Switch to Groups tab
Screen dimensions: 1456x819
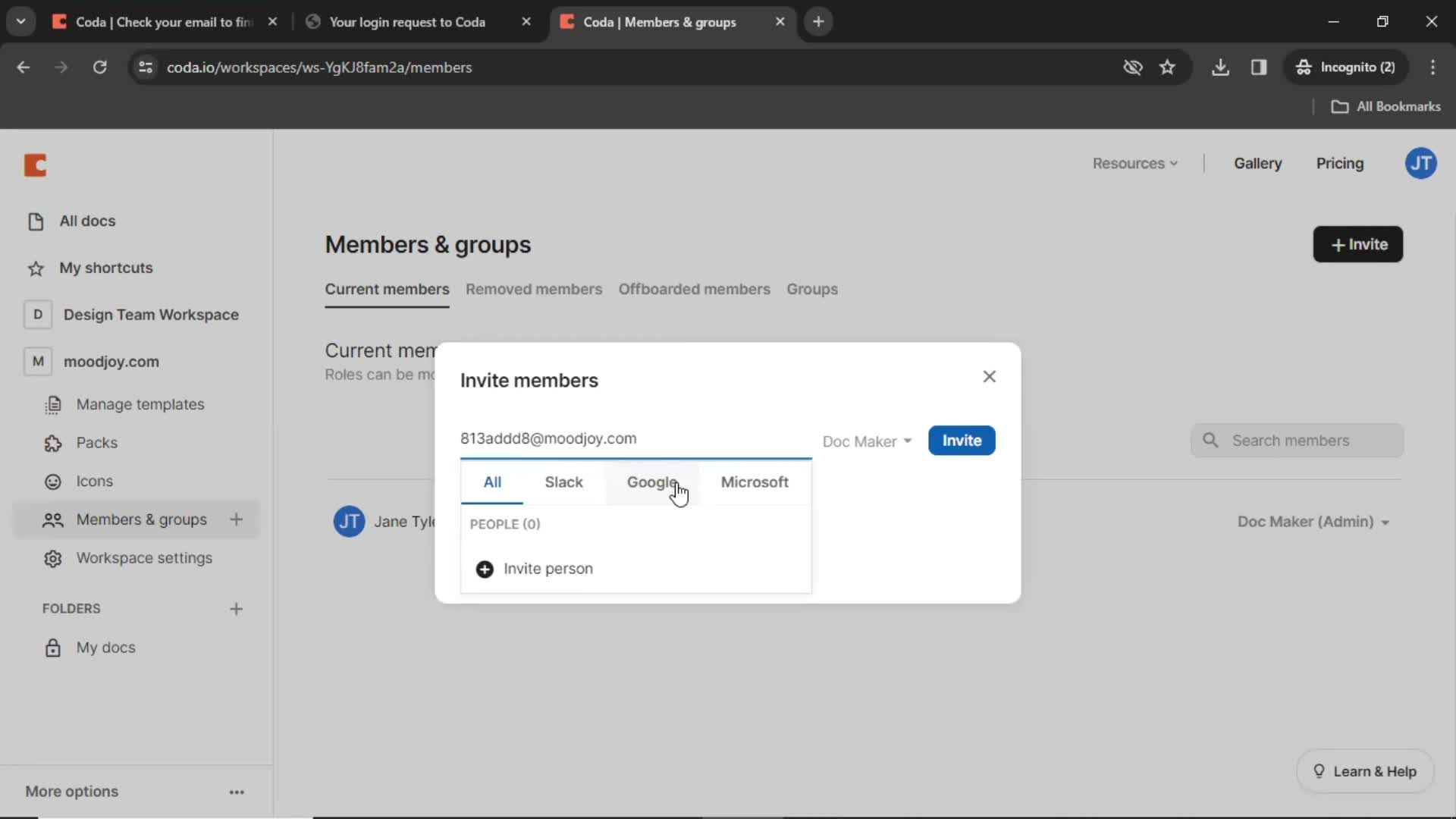pos(811,289)
